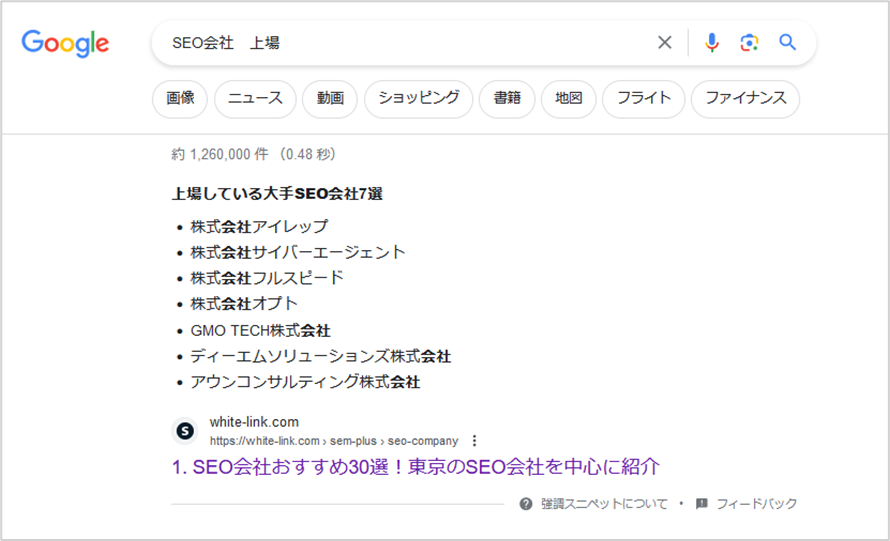Switch to the ニュース filter tab
890x541 pixels.
pos(255,99)
